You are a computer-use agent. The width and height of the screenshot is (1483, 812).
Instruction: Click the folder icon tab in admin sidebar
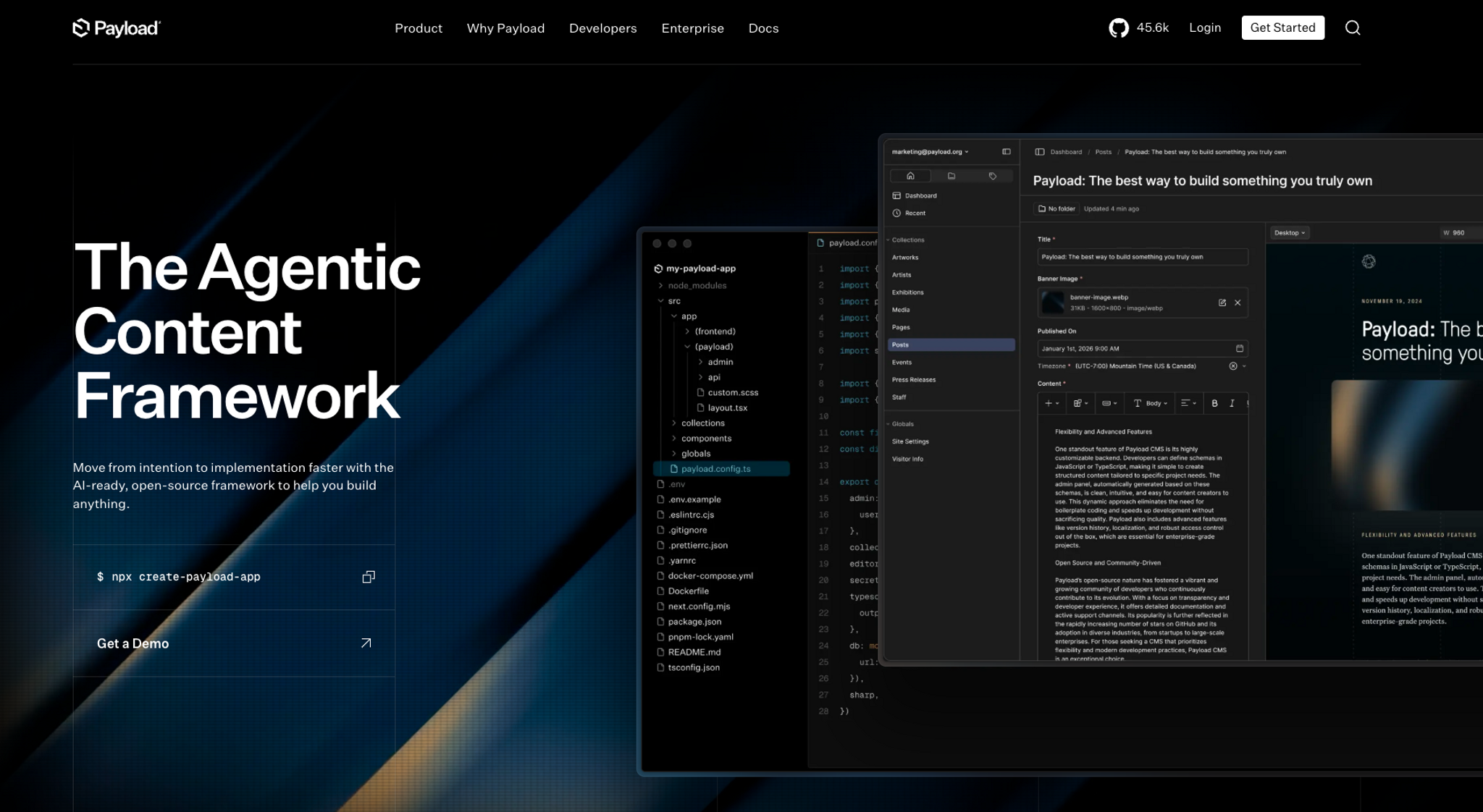pos(951,176)
